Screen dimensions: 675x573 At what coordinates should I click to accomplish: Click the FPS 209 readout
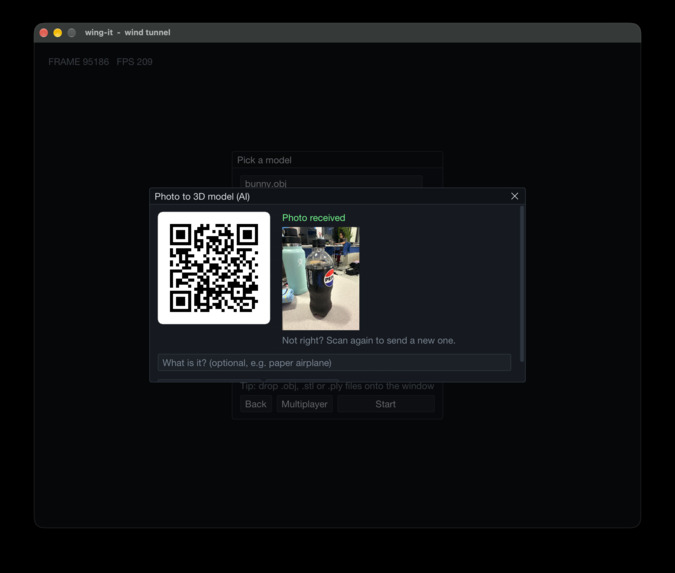(134, 62)
